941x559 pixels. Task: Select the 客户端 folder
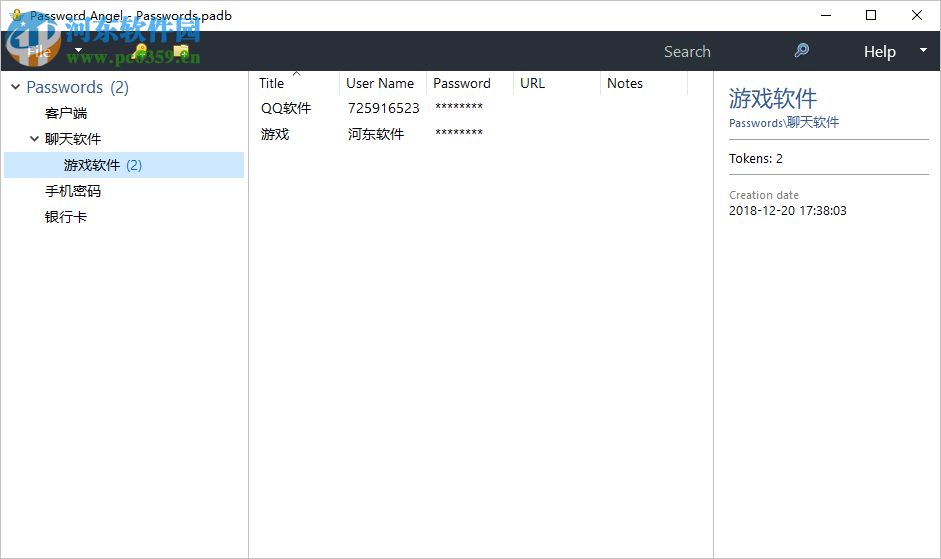[66, 113]
